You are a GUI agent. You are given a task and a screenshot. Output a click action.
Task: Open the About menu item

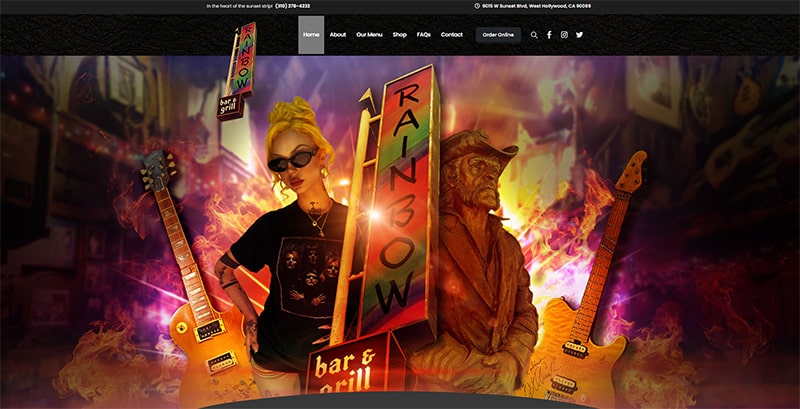(x=338, y=35)
